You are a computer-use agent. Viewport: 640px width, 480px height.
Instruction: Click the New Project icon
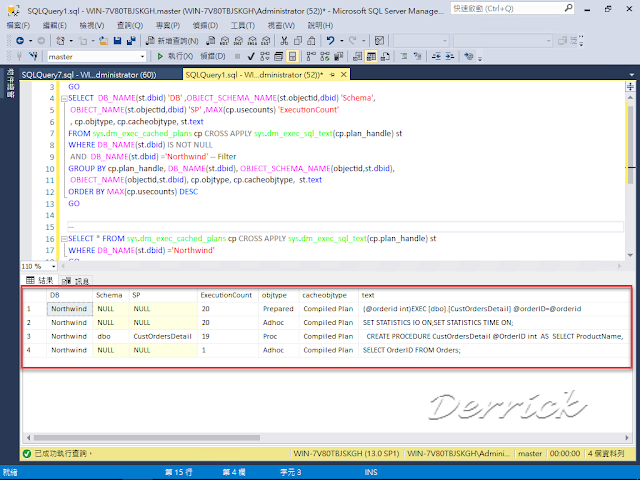(x=60, y=40)
